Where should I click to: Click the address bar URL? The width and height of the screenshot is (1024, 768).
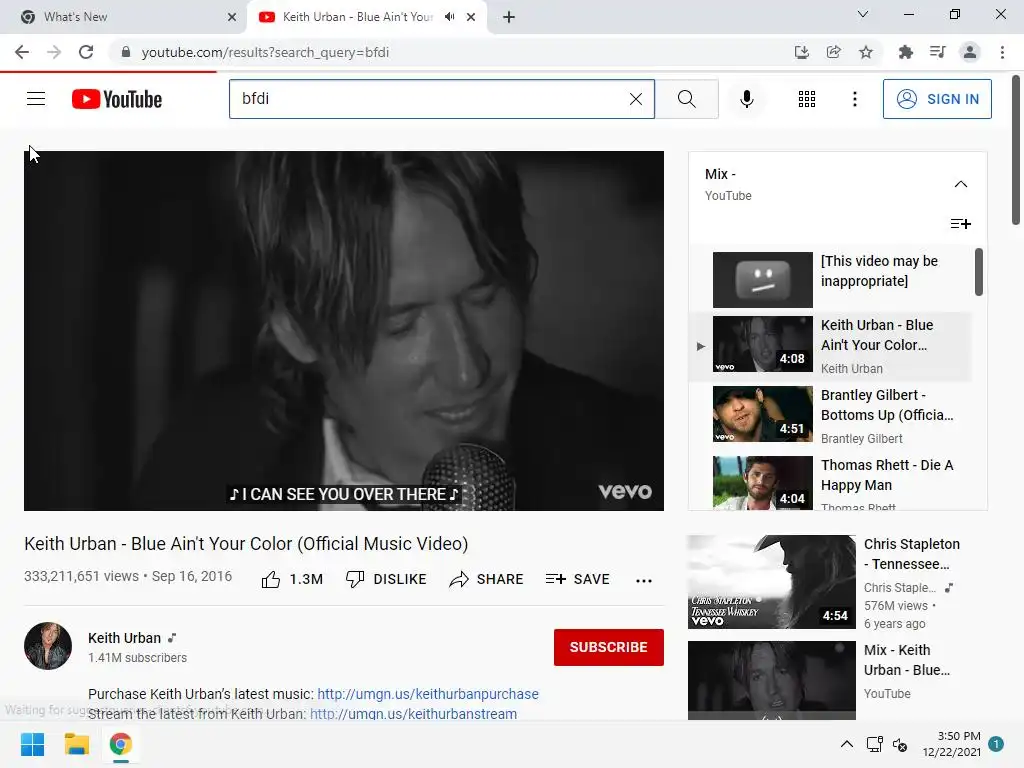tap(265, 52)
